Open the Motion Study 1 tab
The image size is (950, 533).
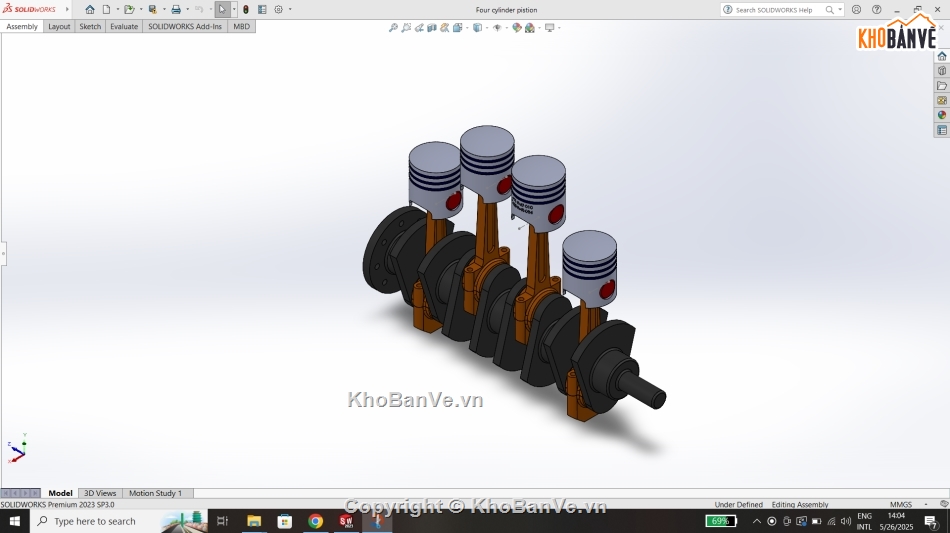(155, 493)
